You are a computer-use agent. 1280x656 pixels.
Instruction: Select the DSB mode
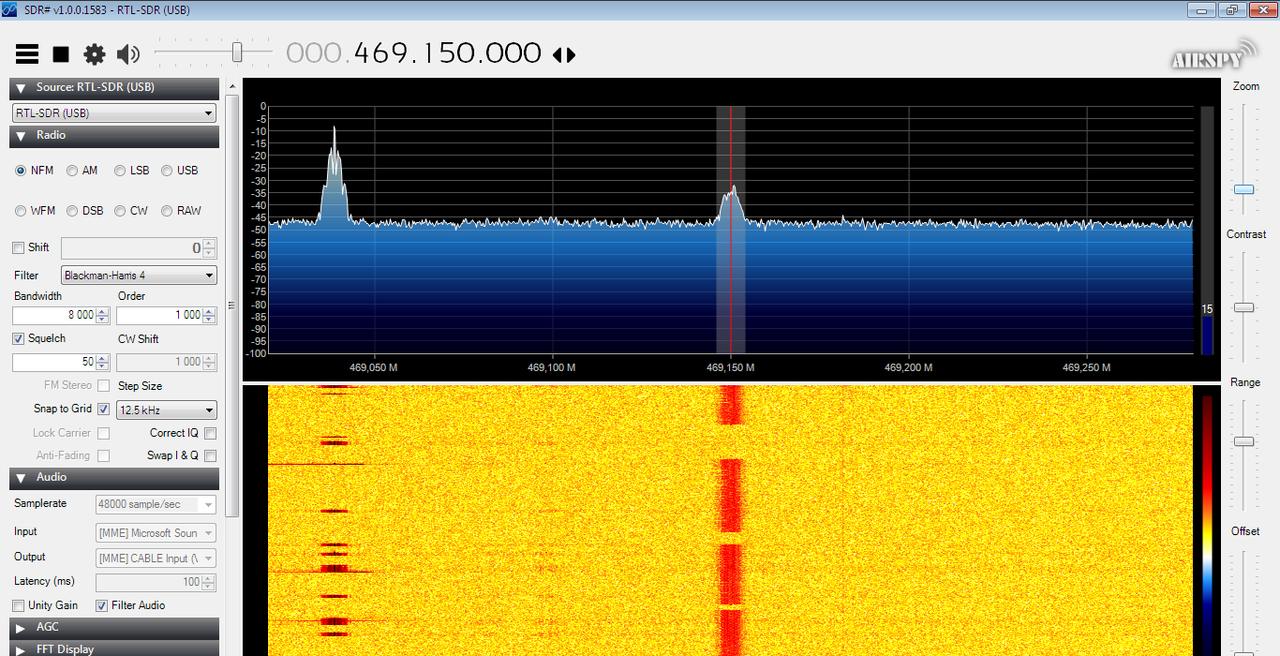pos(72,211)
